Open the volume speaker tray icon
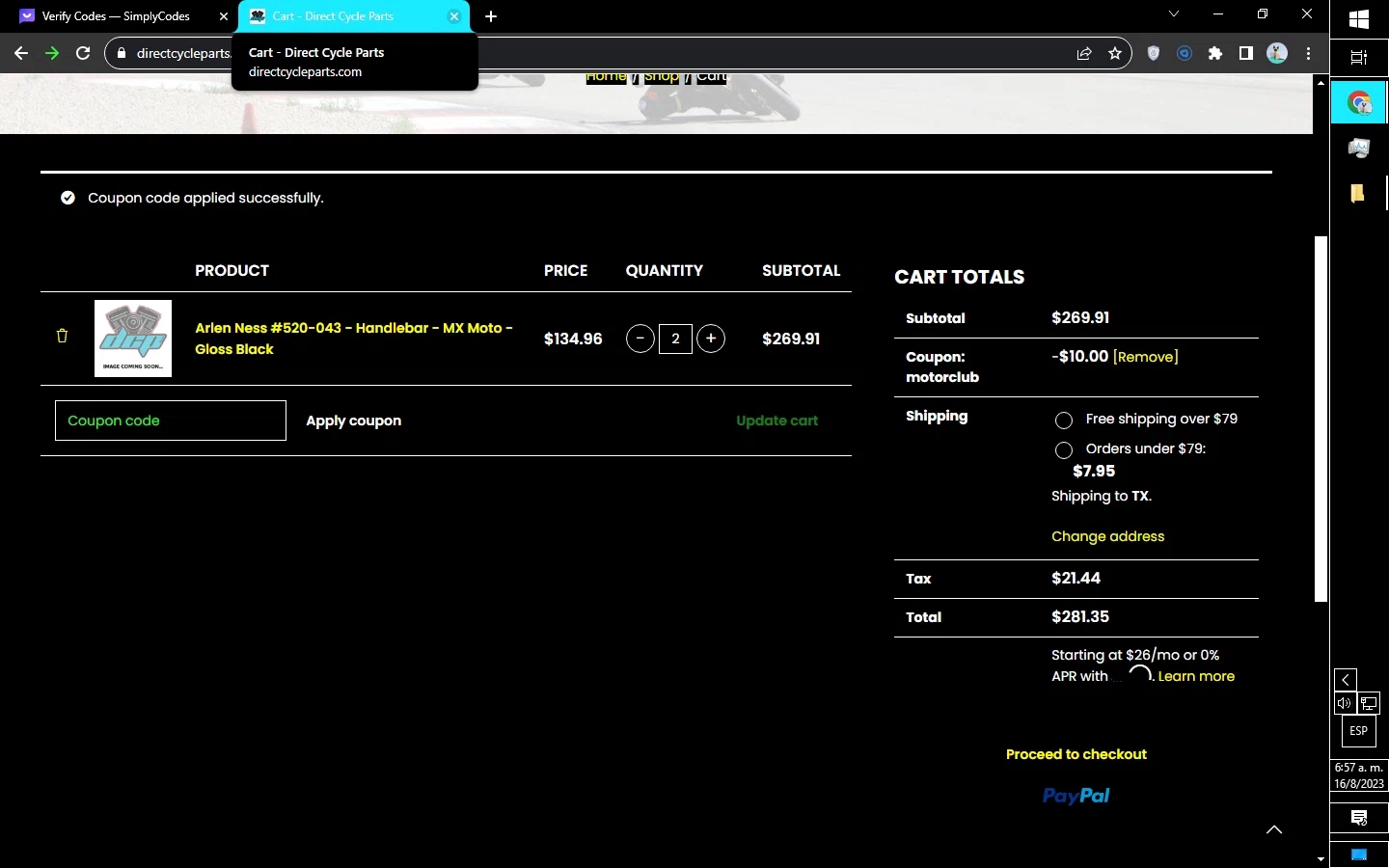 coord(1345,703)
